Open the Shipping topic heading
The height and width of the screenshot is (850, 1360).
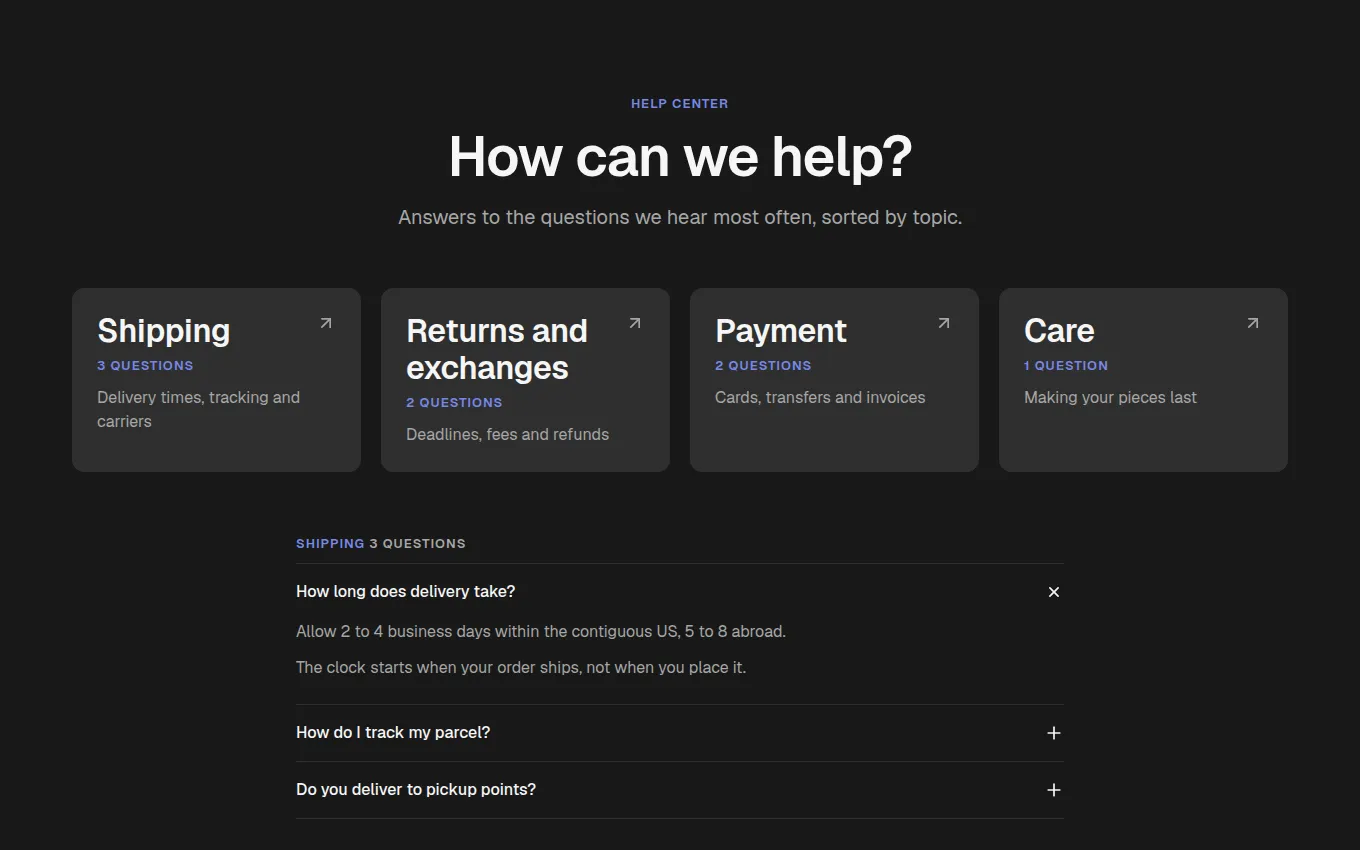click(164, 331)
